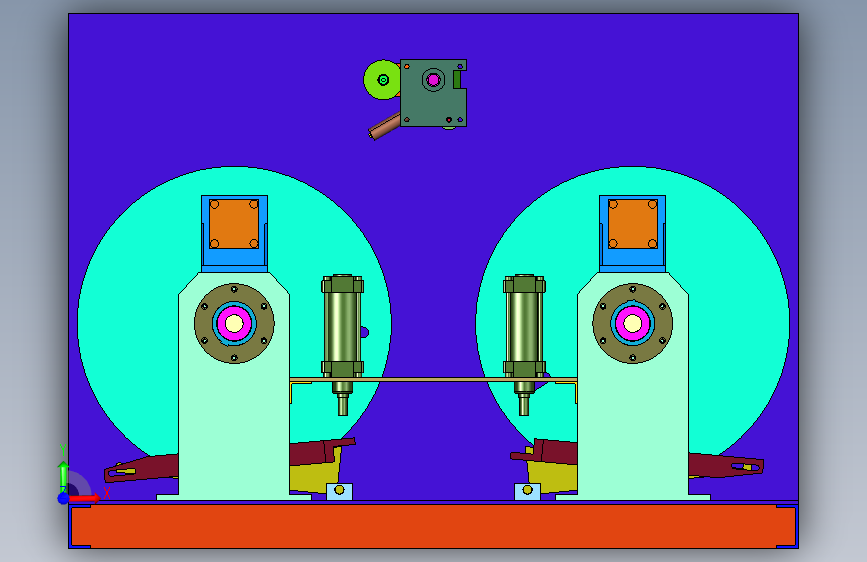This screenshot has height=562, width=867.
Task: Click the red X axis of the triad
Action: click(x=85, y=498)
